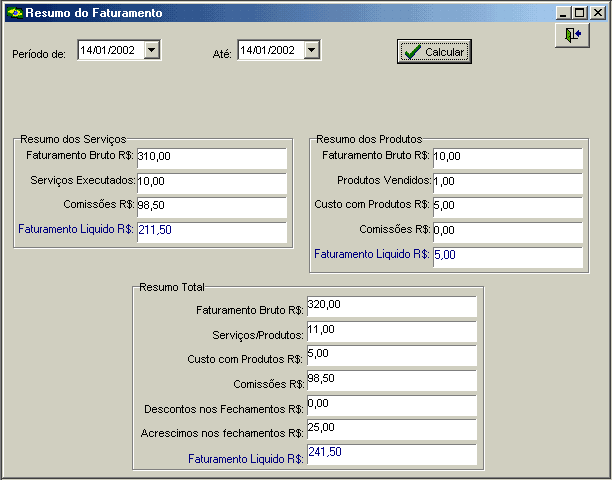
Task: Click inside the 'Até' date text
Action: pyautogui.click(x=269, y=50)
